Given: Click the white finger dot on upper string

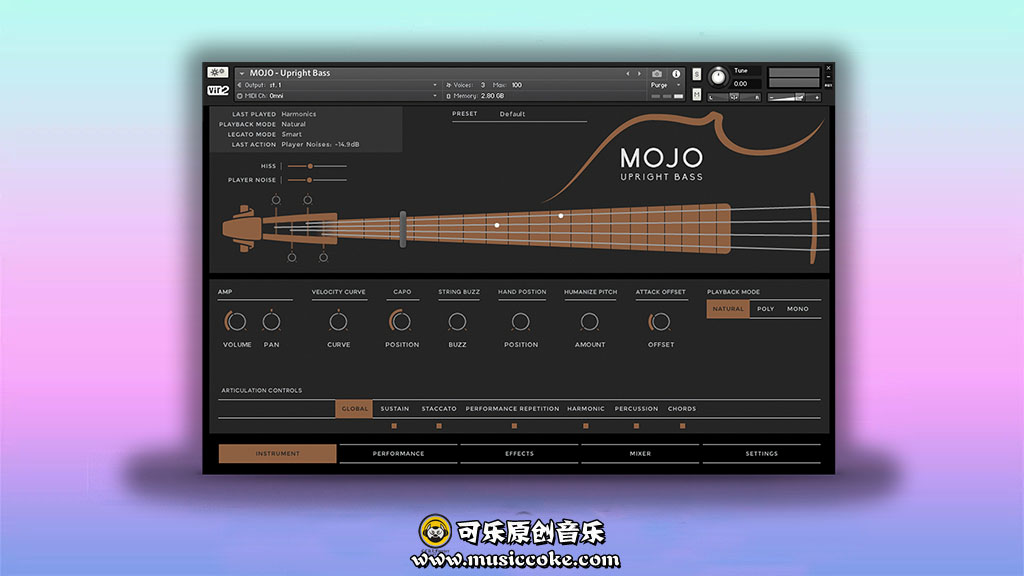Looking at the screenshot, I should (561, 216).
